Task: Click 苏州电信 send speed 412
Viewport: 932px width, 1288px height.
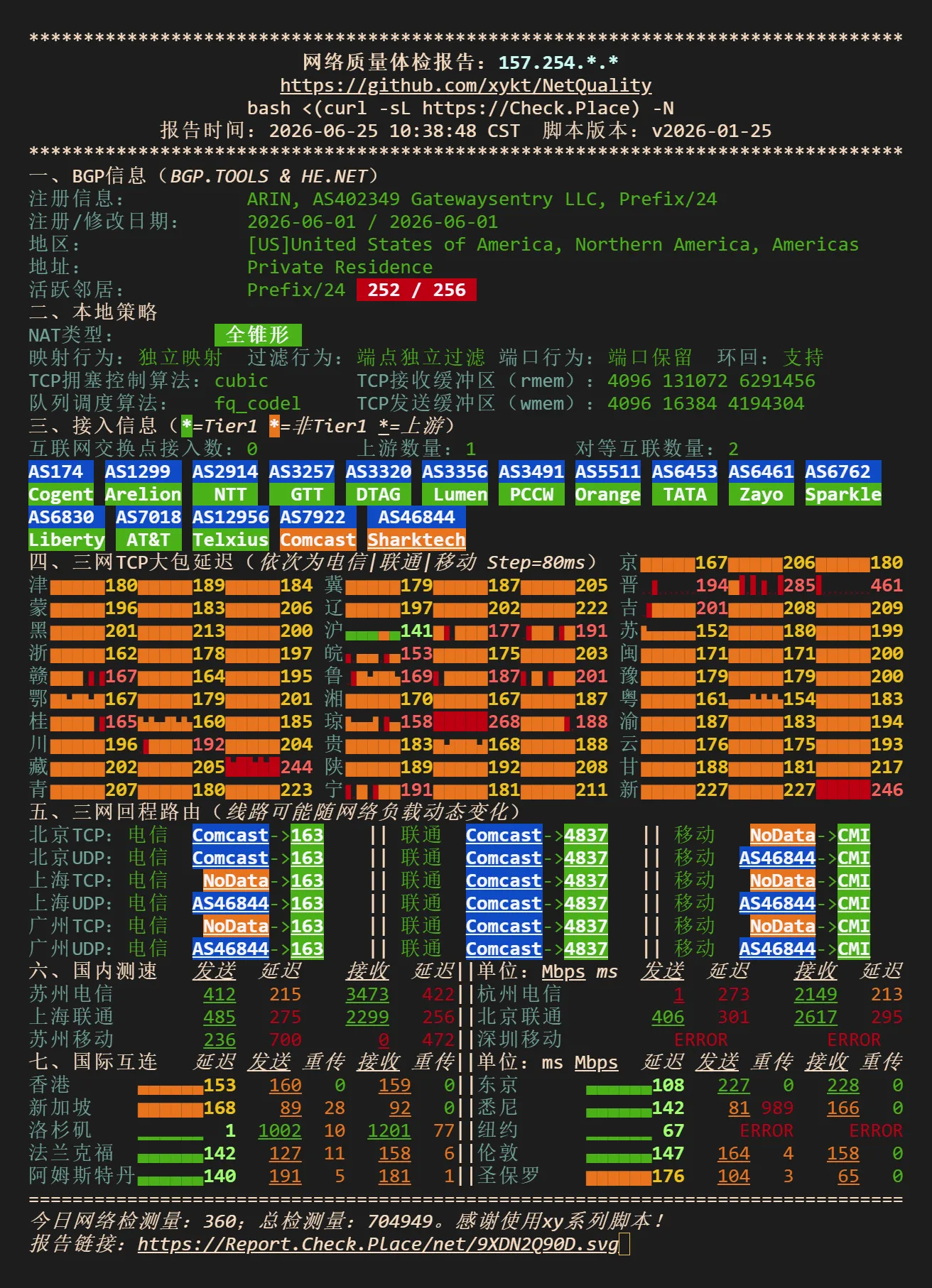Action: pyautogui.click(x=220, y=994)
